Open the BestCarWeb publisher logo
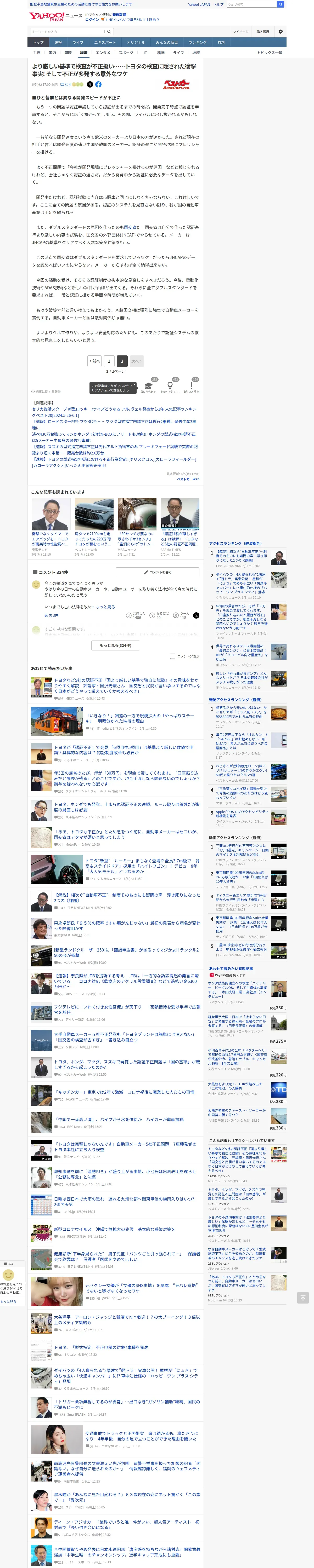Viewport: 314px width, 1568px height. pyautogui.click(x=176, y=85)
